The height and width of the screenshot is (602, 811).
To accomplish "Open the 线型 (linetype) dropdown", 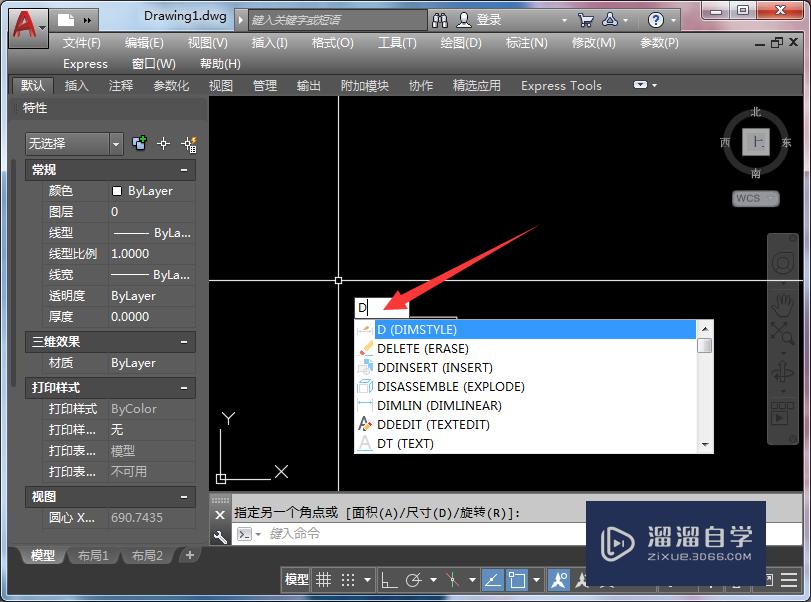I will click(x=156, y=232).
